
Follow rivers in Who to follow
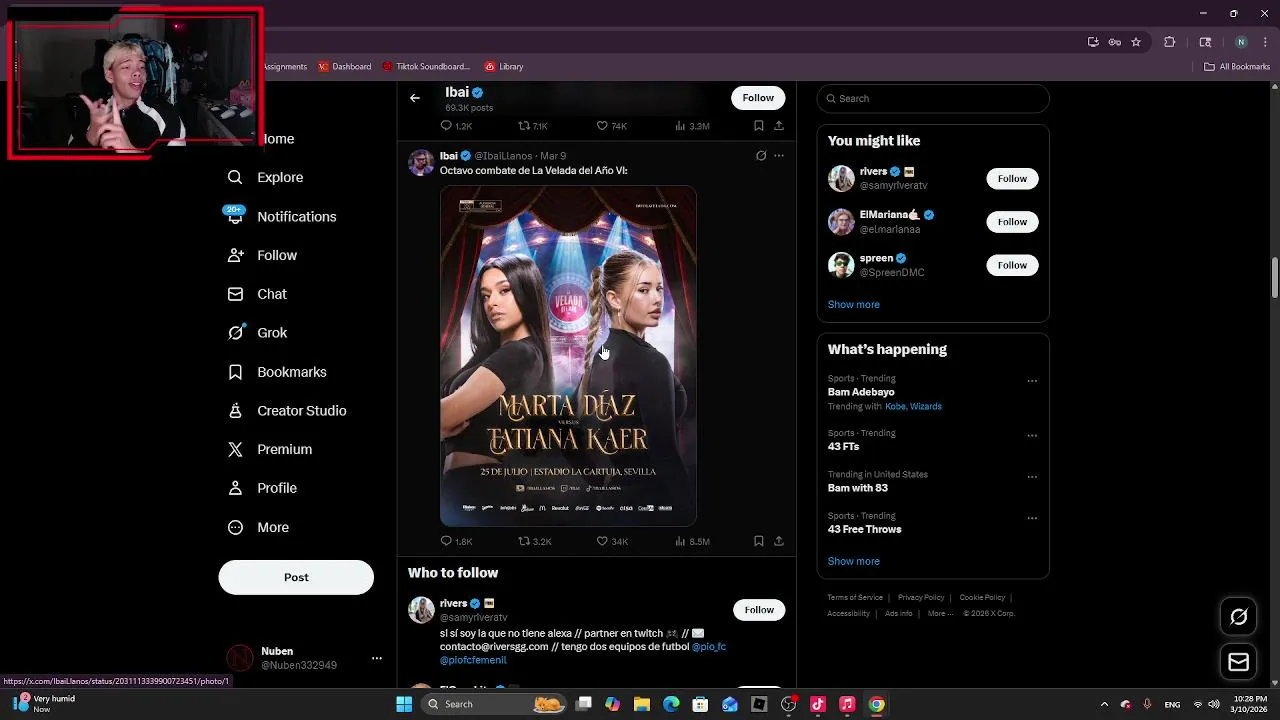click(x=759, y=610)
